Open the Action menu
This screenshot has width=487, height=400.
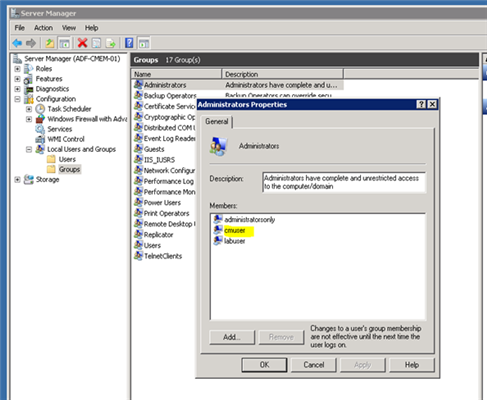(x=43, y=28)
